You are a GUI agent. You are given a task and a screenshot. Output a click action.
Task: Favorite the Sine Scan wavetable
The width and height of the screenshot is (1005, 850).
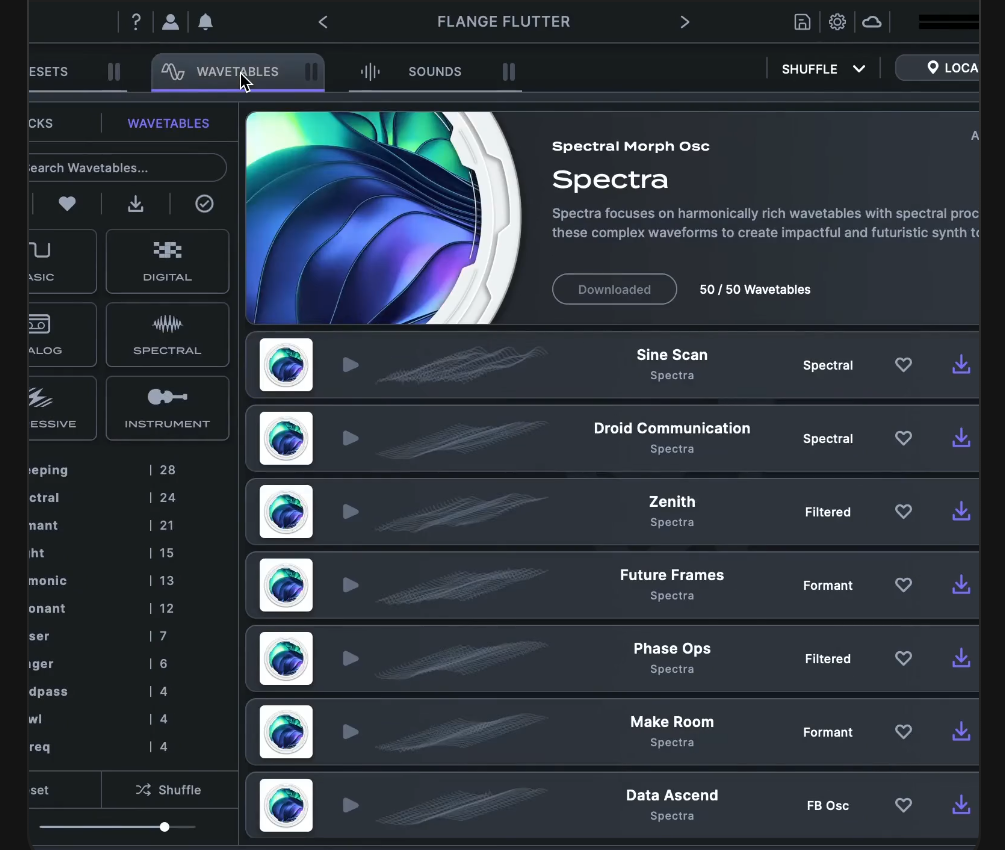tap(903, 365)
